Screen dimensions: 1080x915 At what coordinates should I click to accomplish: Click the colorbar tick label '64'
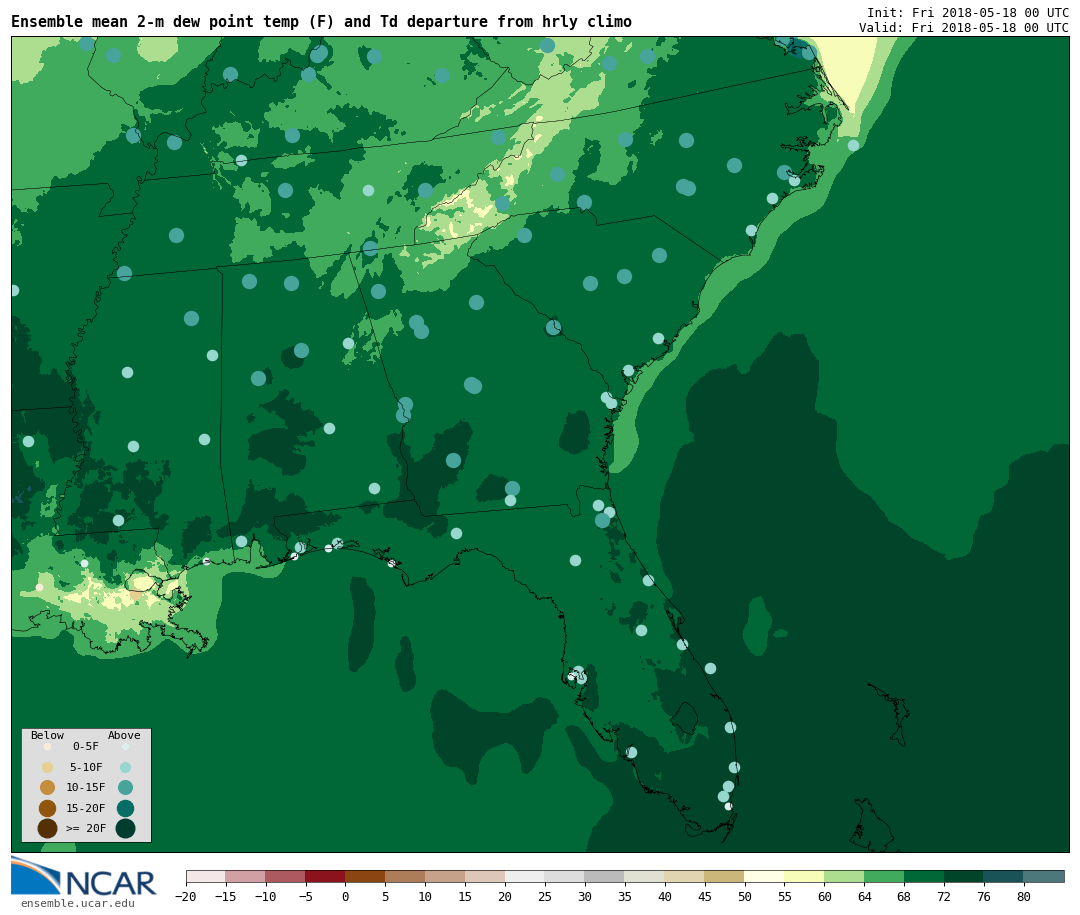click(x=864, y=897)
